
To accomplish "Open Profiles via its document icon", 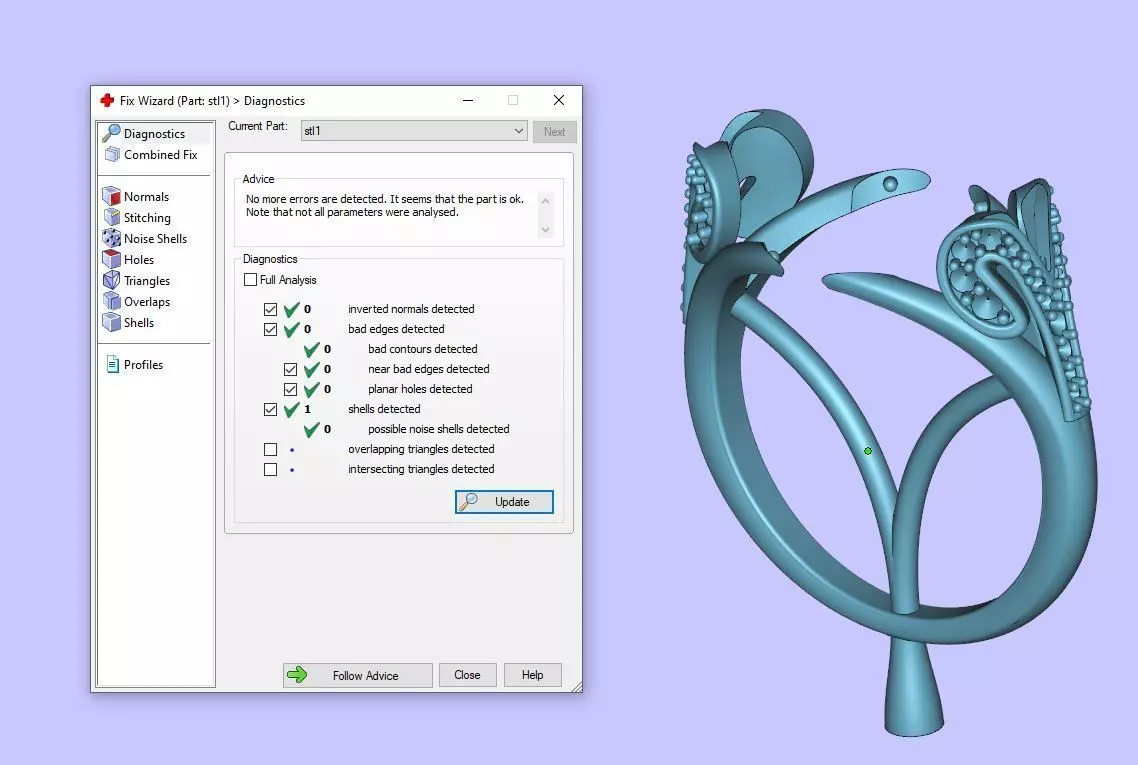I will click(x=112, y=364).
